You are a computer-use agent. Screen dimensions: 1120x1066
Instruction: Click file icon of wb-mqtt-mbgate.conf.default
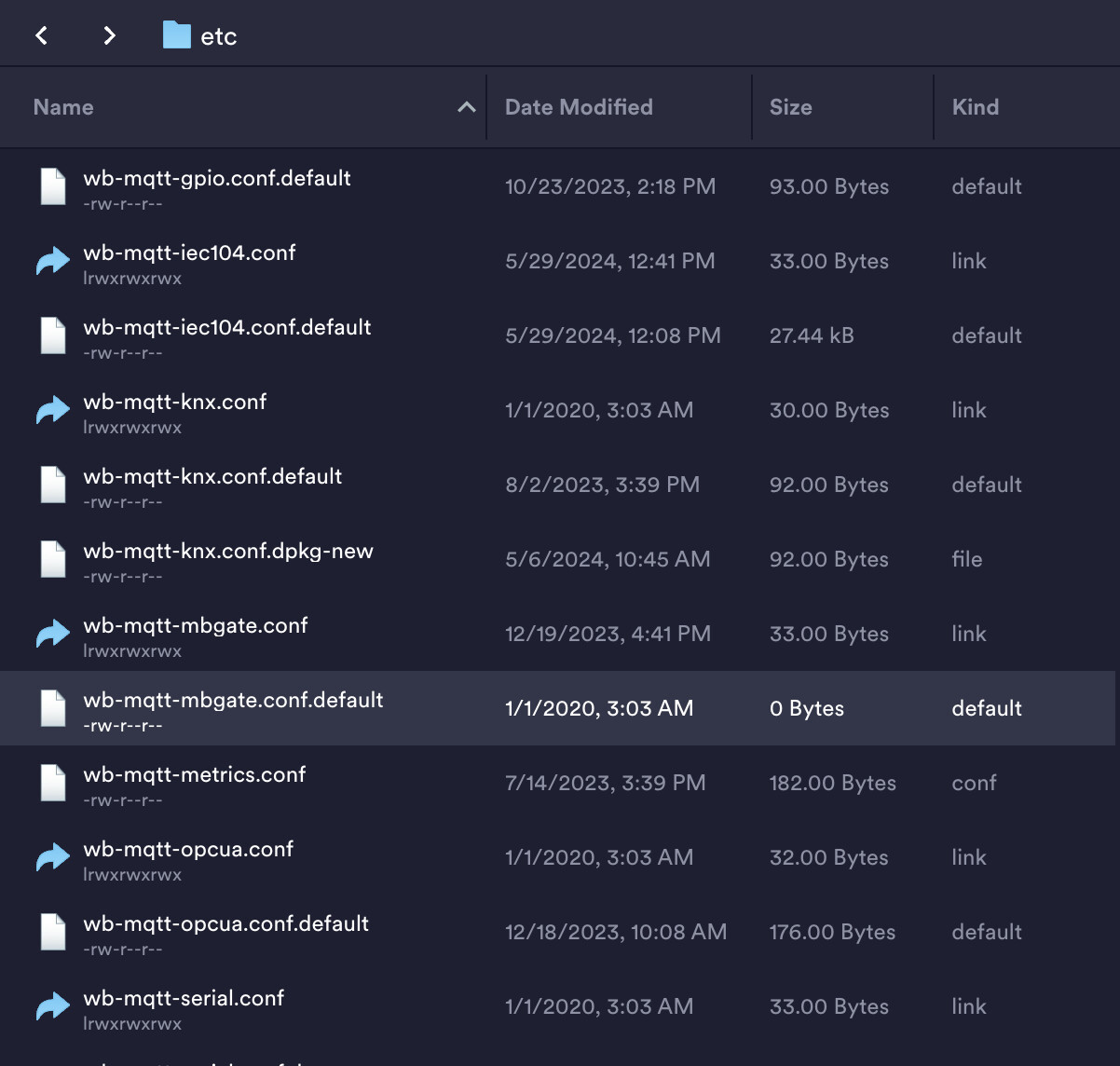(53, 708)
